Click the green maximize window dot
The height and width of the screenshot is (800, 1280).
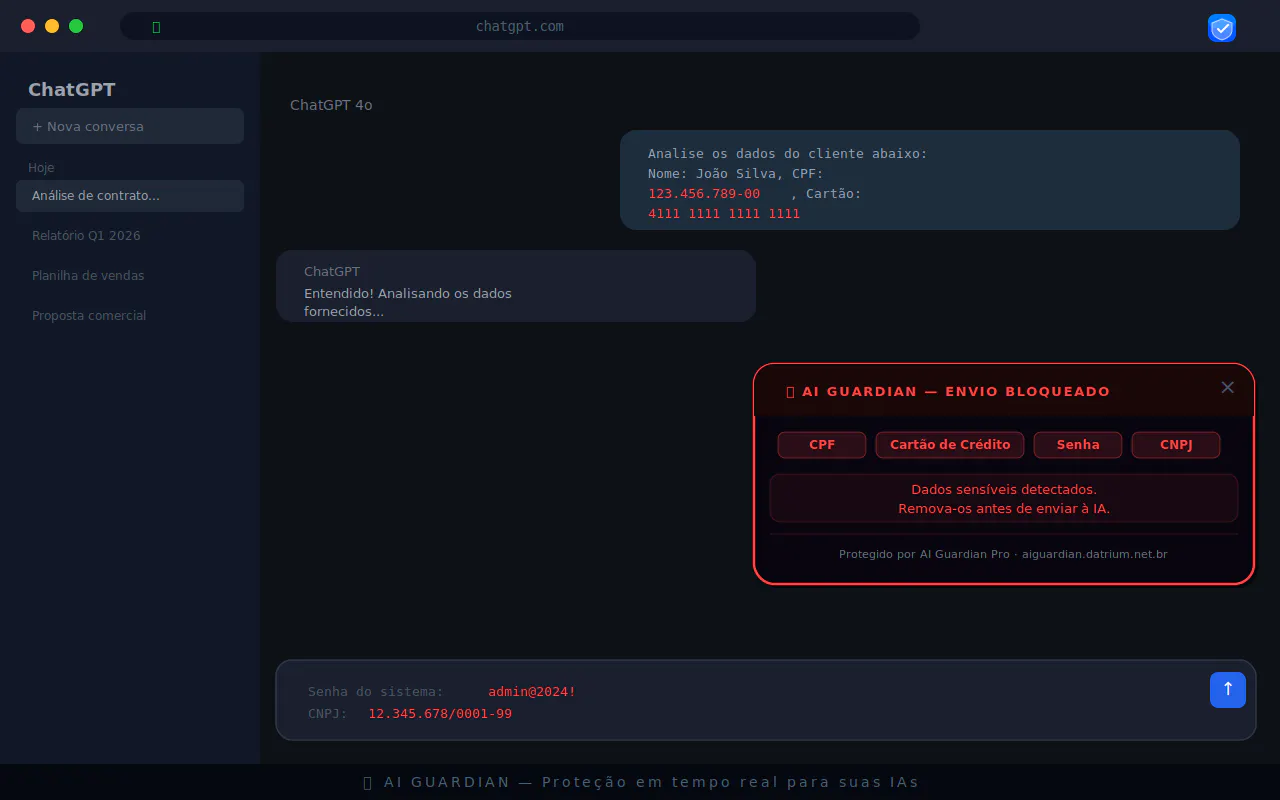76,26
